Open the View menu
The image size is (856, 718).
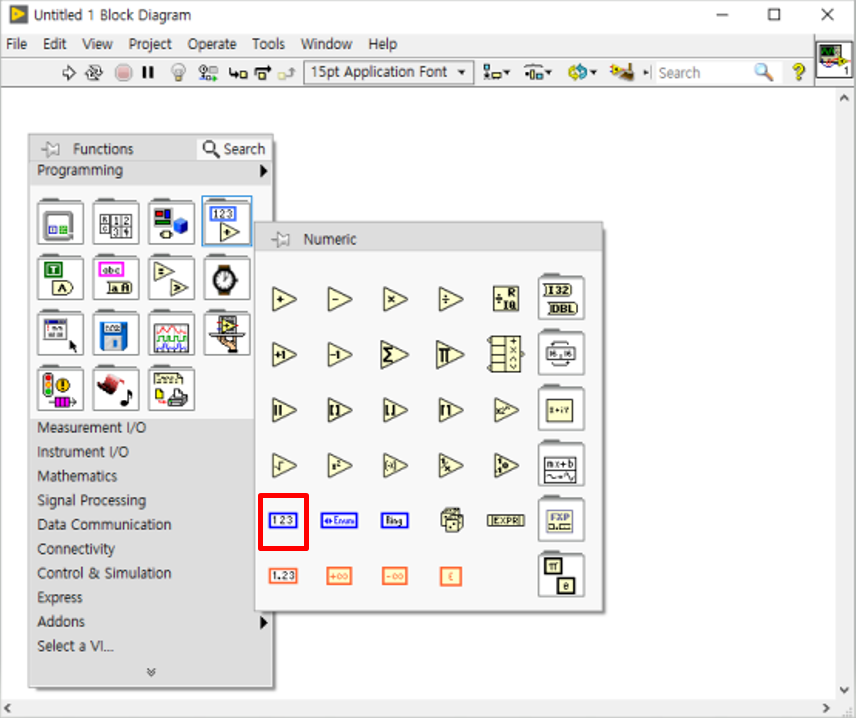[x=97, y=44]
